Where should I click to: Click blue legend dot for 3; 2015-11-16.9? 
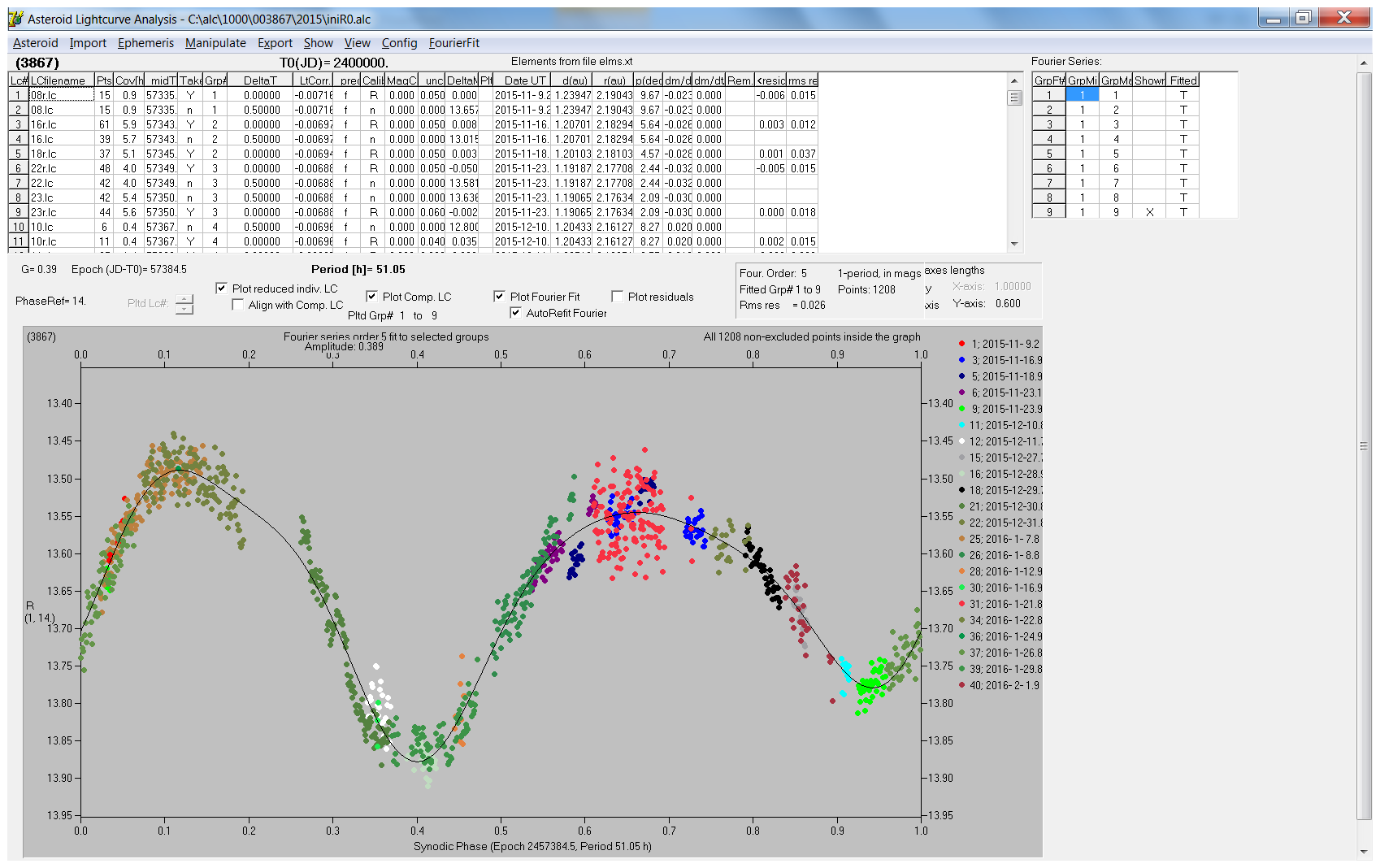961,360
